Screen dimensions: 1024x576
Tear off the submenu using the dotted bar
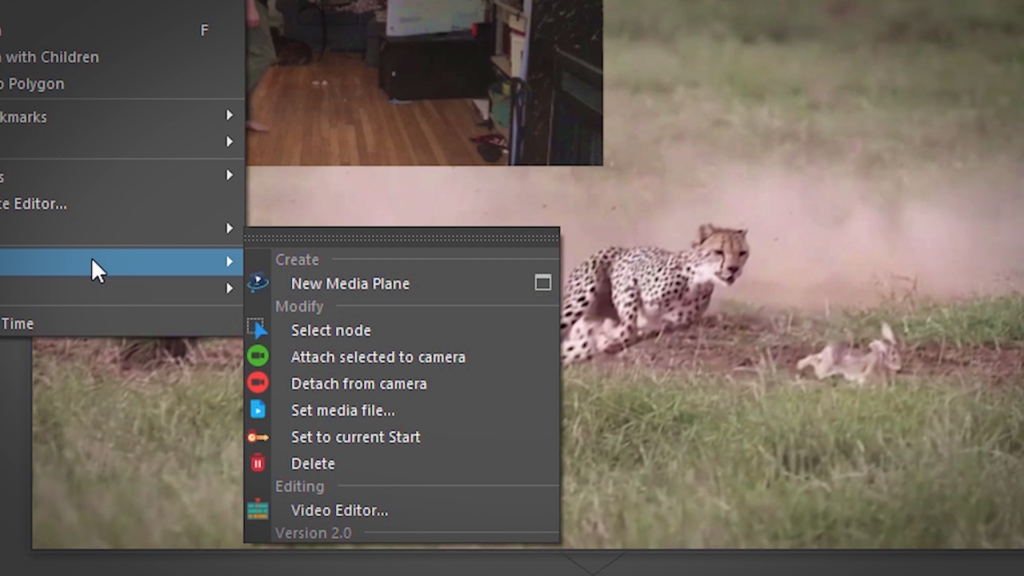click(402, 236)
